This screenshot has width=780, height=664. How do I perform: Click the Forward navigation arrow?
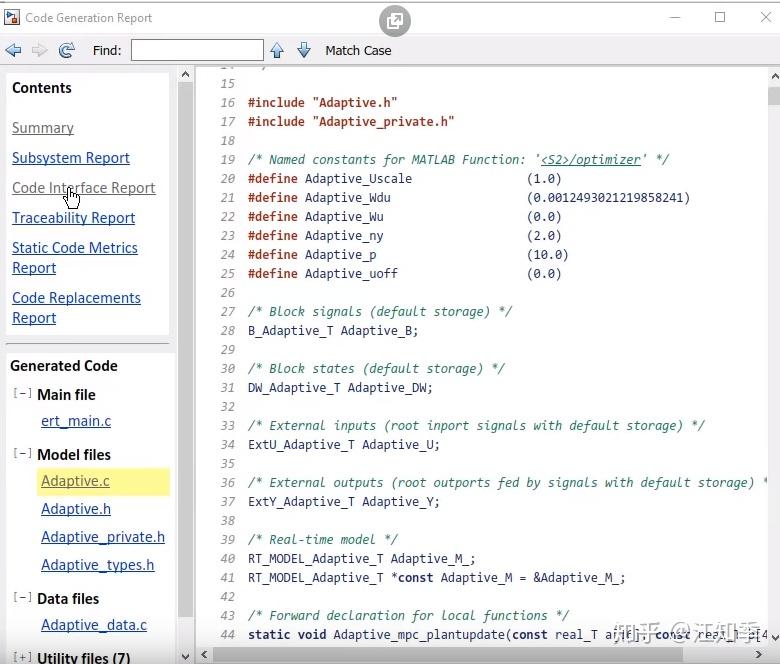coord(39,50)
